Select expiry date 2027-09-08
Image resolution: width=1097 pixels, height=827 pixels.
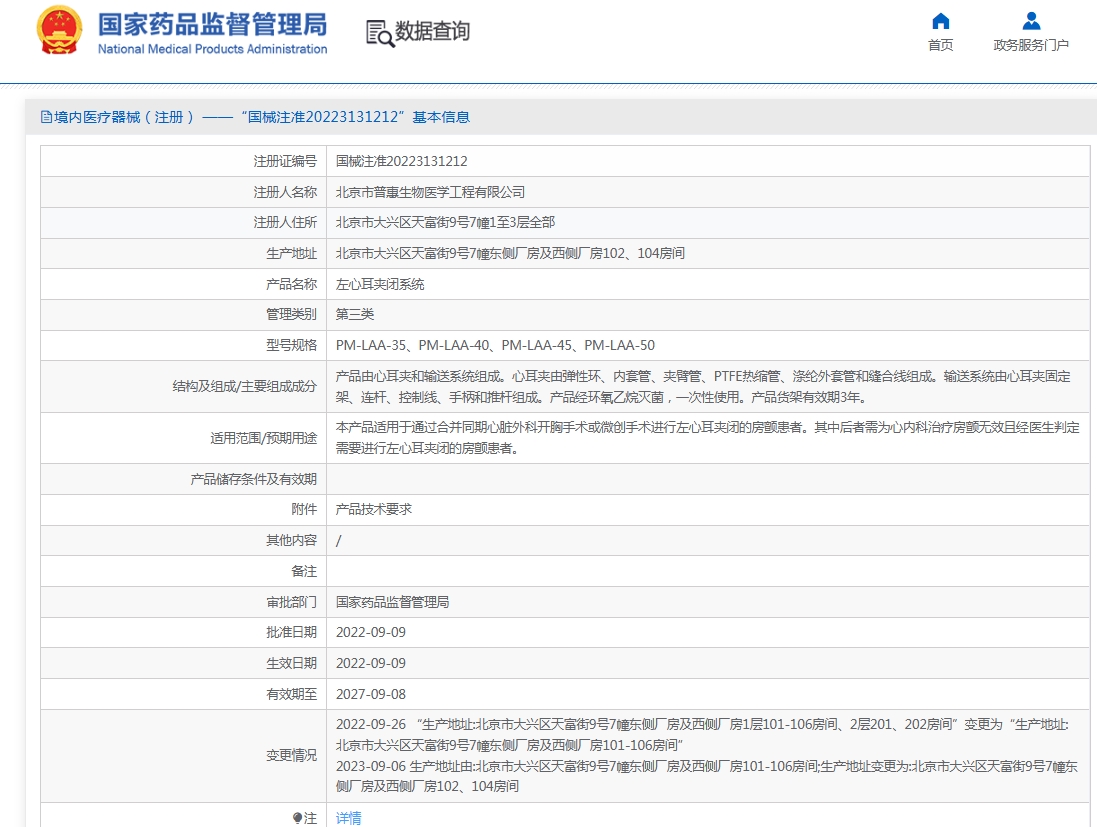click(x=371, y=694)
